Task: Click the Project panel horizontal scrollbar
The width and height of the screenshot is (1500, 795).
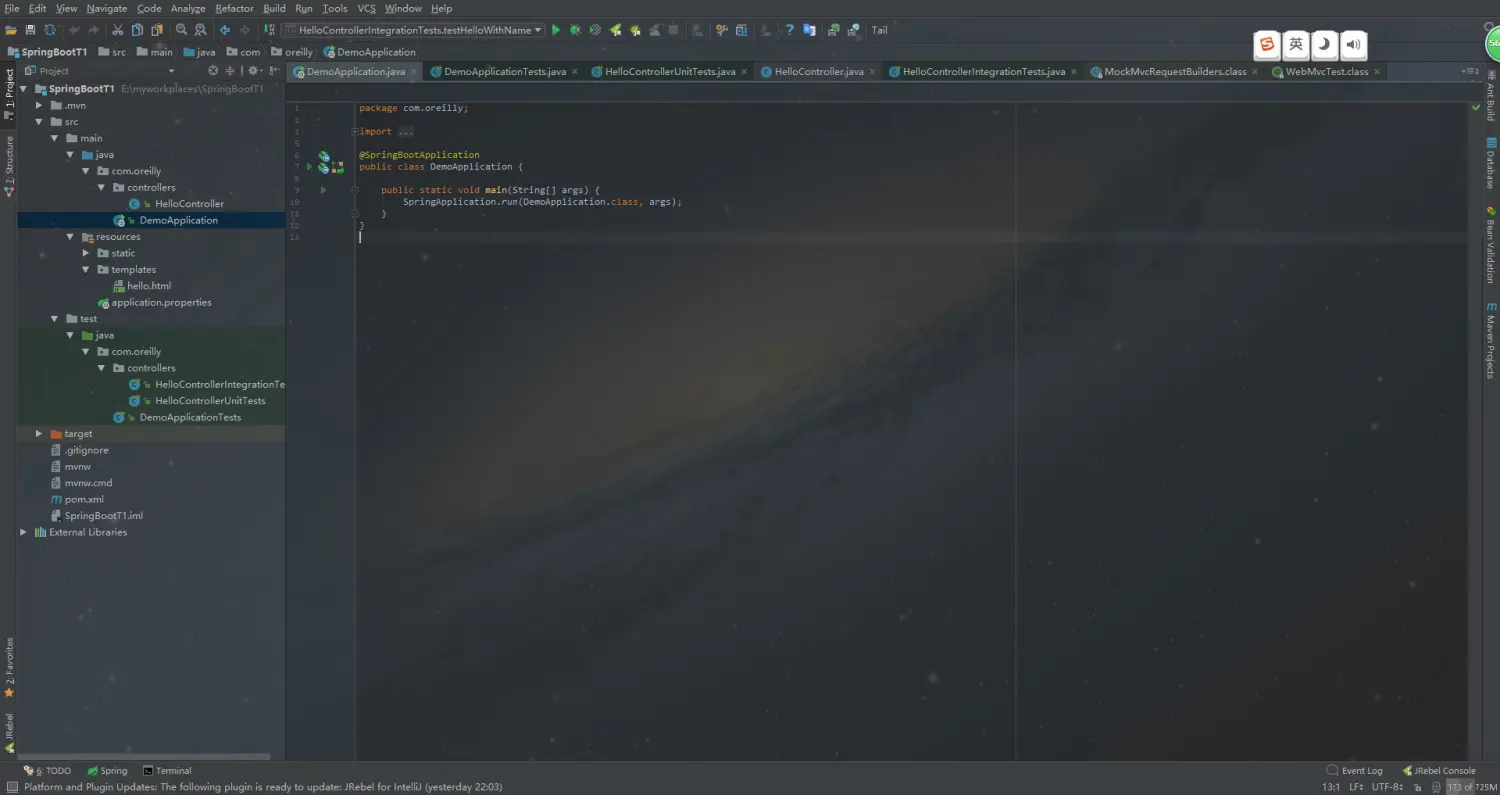Action: (145, 757)
